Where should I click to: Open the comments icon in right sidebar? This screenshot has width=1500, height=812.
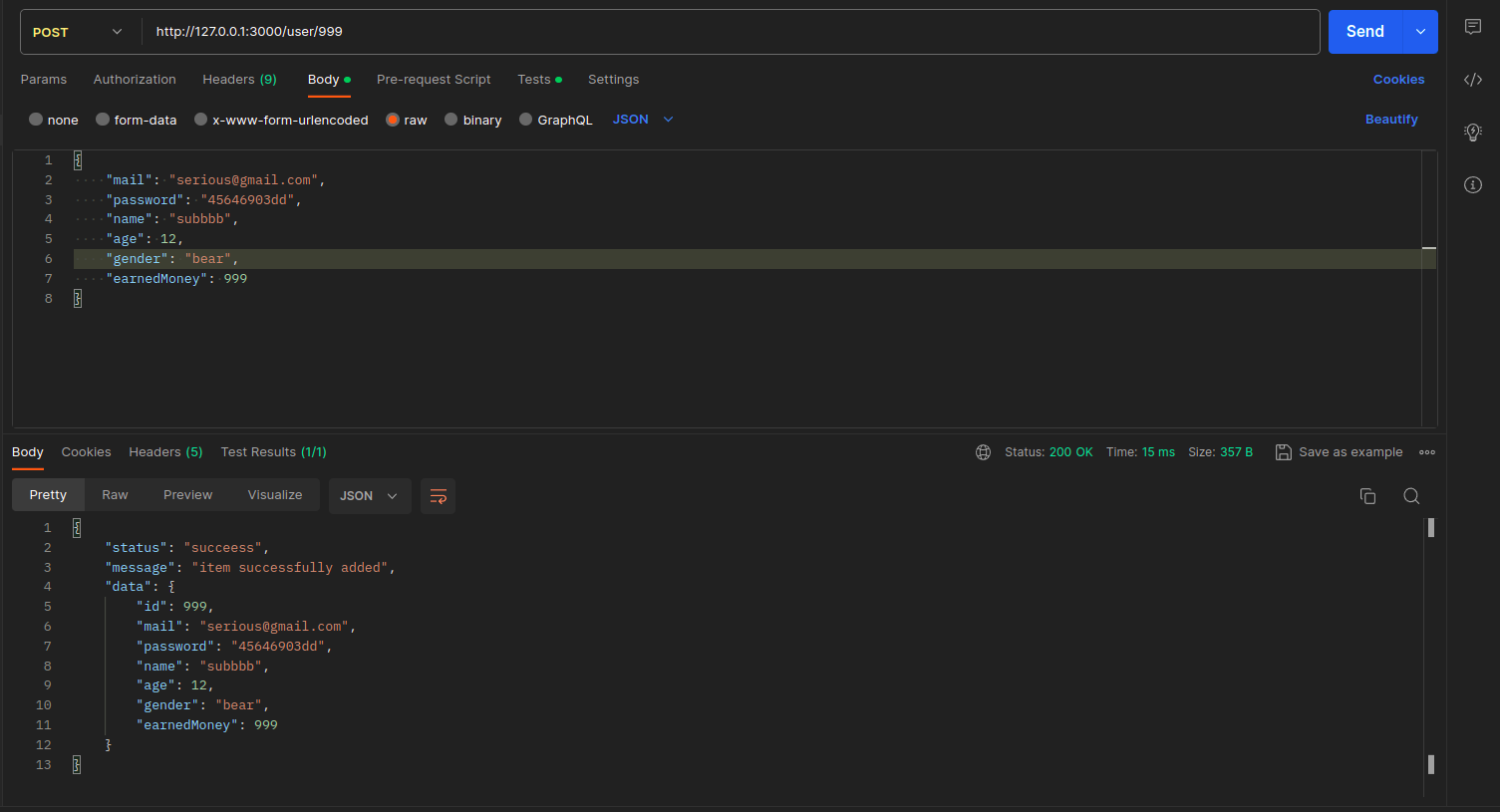(1472, 27)
